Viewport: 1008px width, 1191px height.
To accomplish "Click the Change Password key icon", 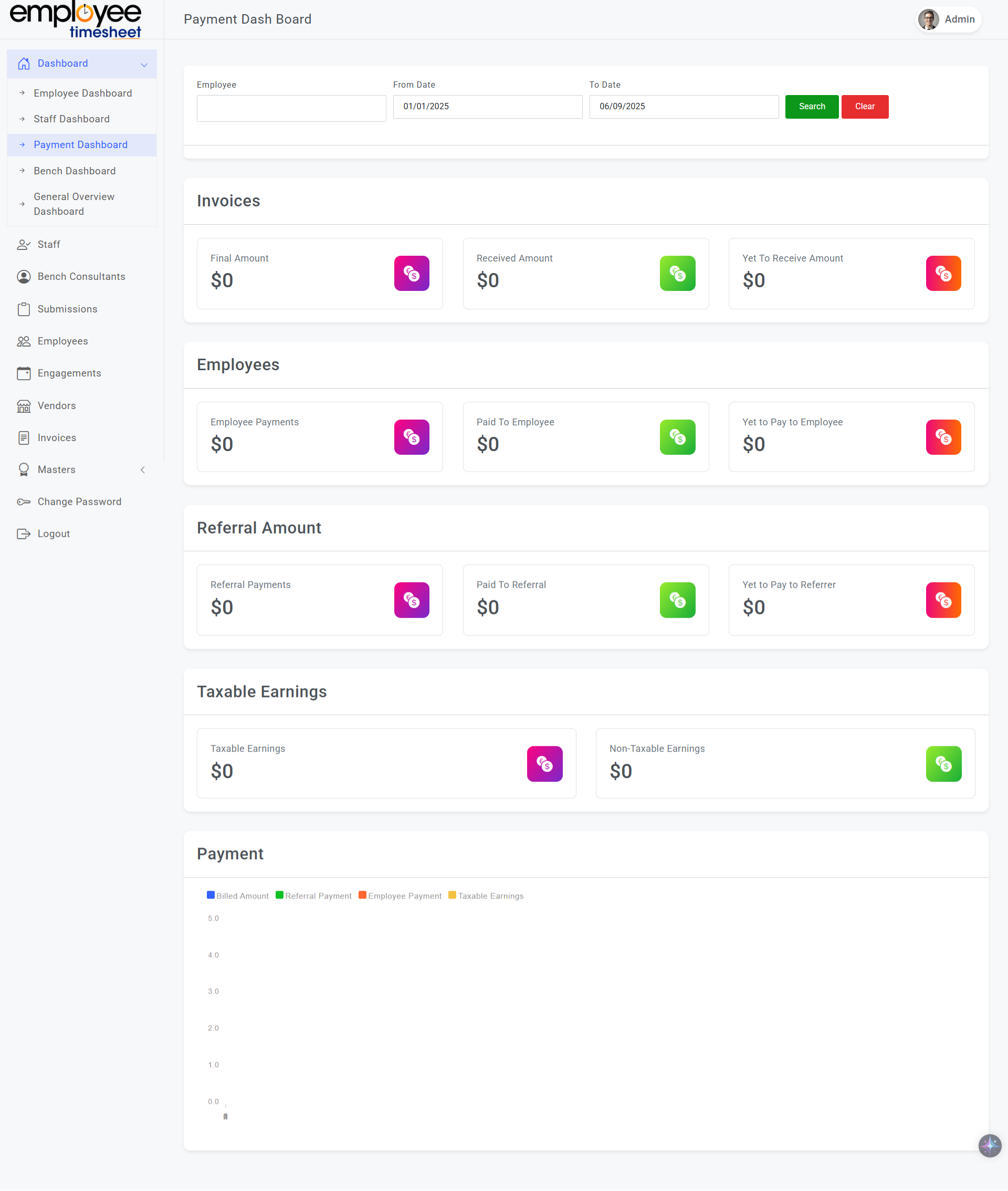I will 24,502.
